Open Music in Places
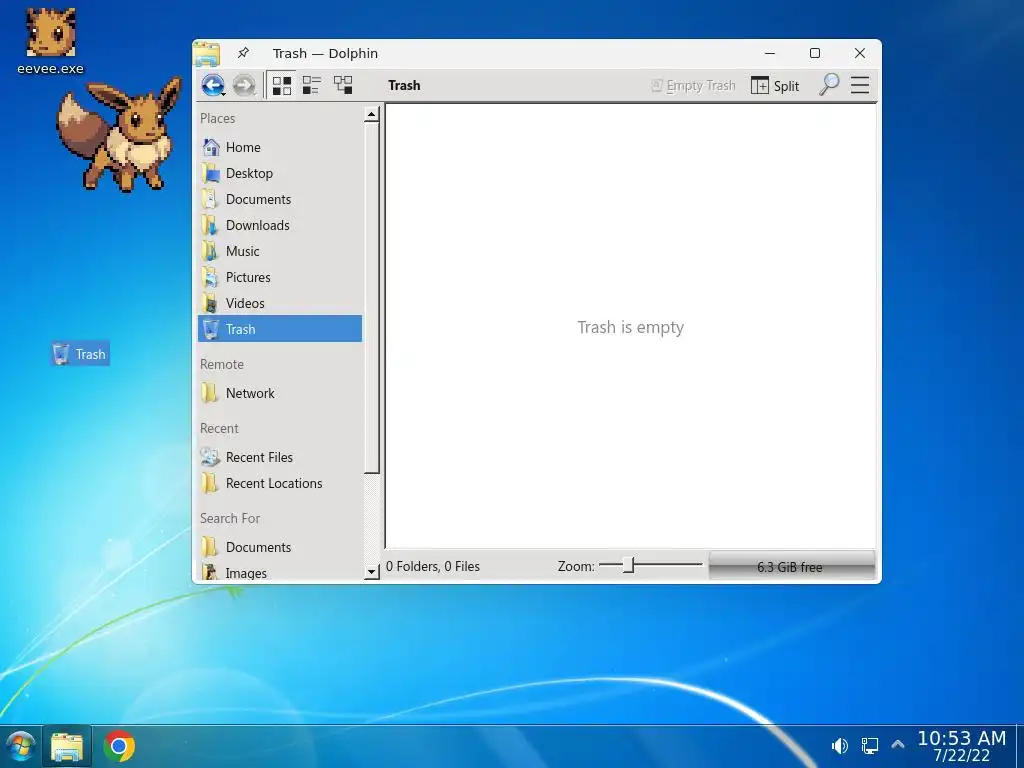 [x=280, y=251]
